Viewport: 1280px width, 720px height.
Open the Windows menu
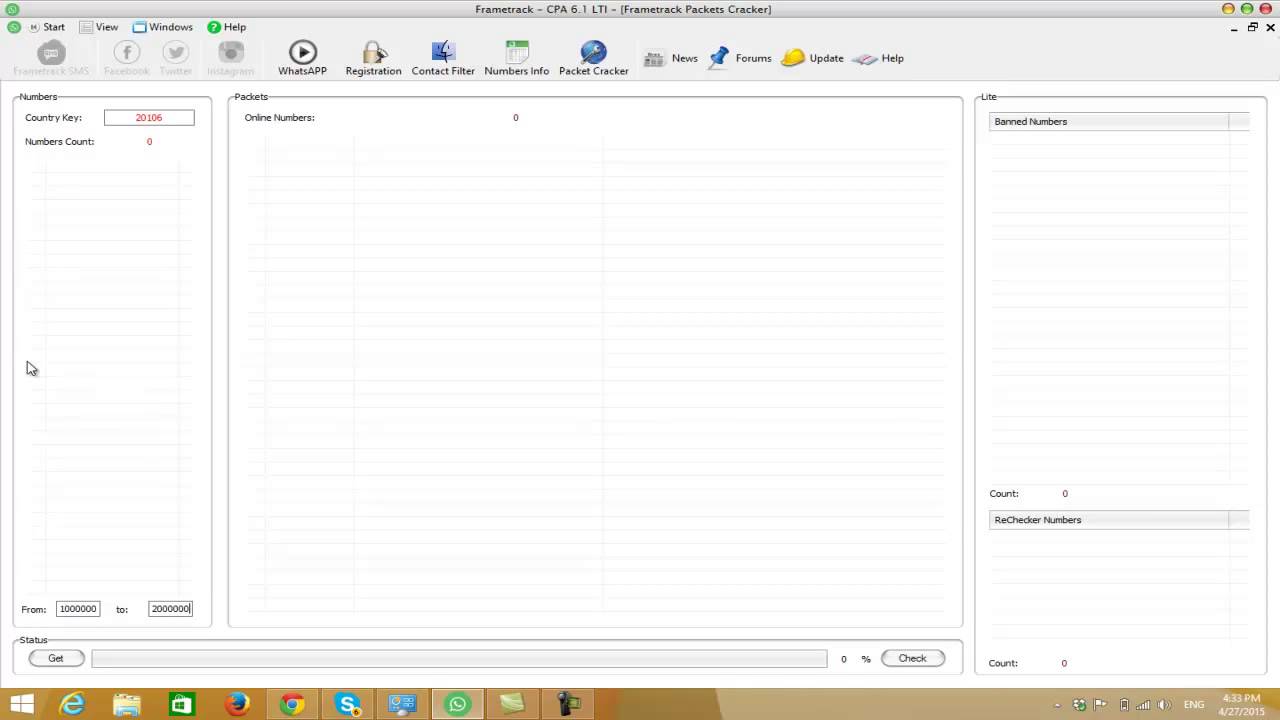(x=163, y=27)
